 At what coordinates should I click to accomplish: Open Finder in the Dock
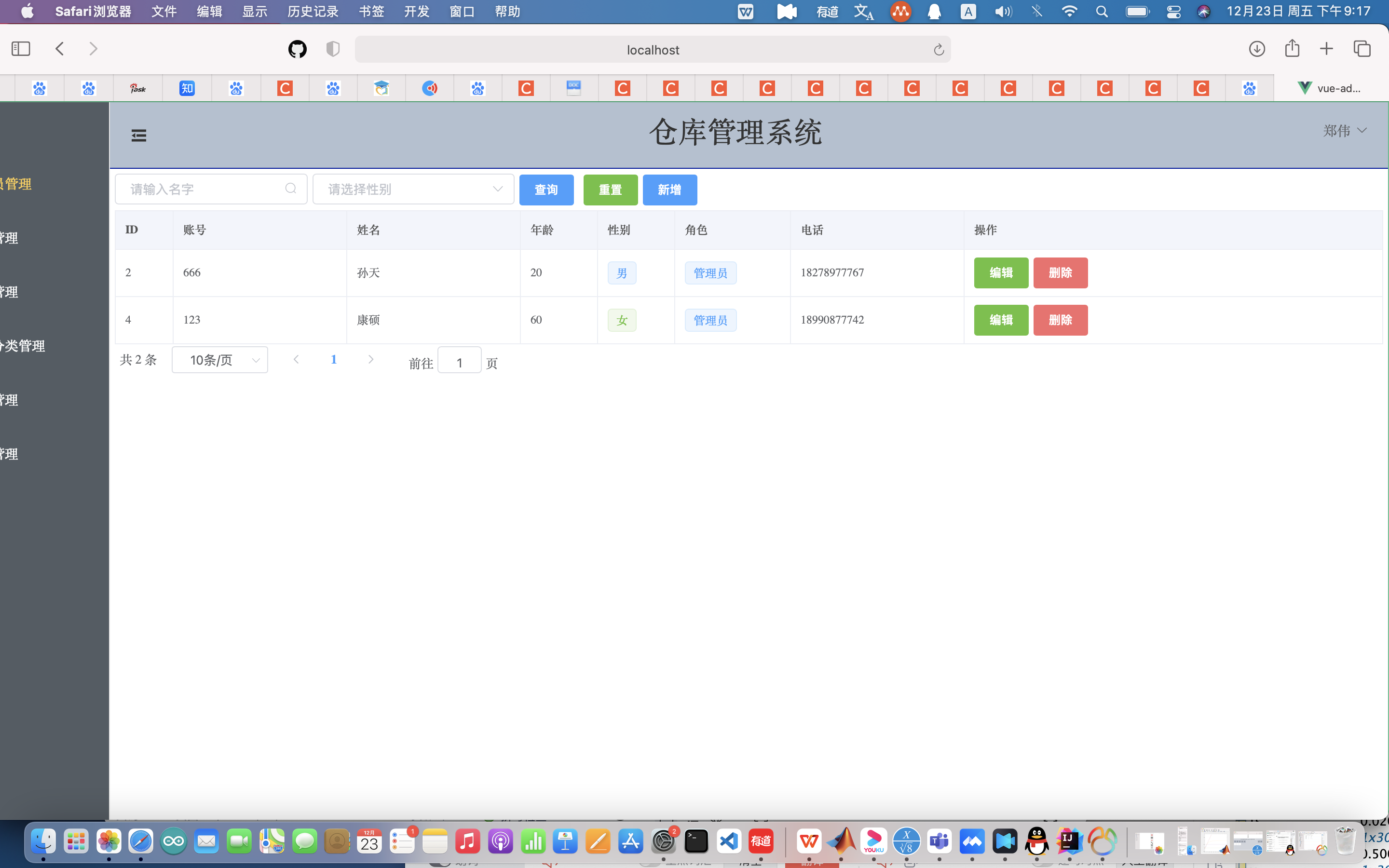click(x=43, y=841)
